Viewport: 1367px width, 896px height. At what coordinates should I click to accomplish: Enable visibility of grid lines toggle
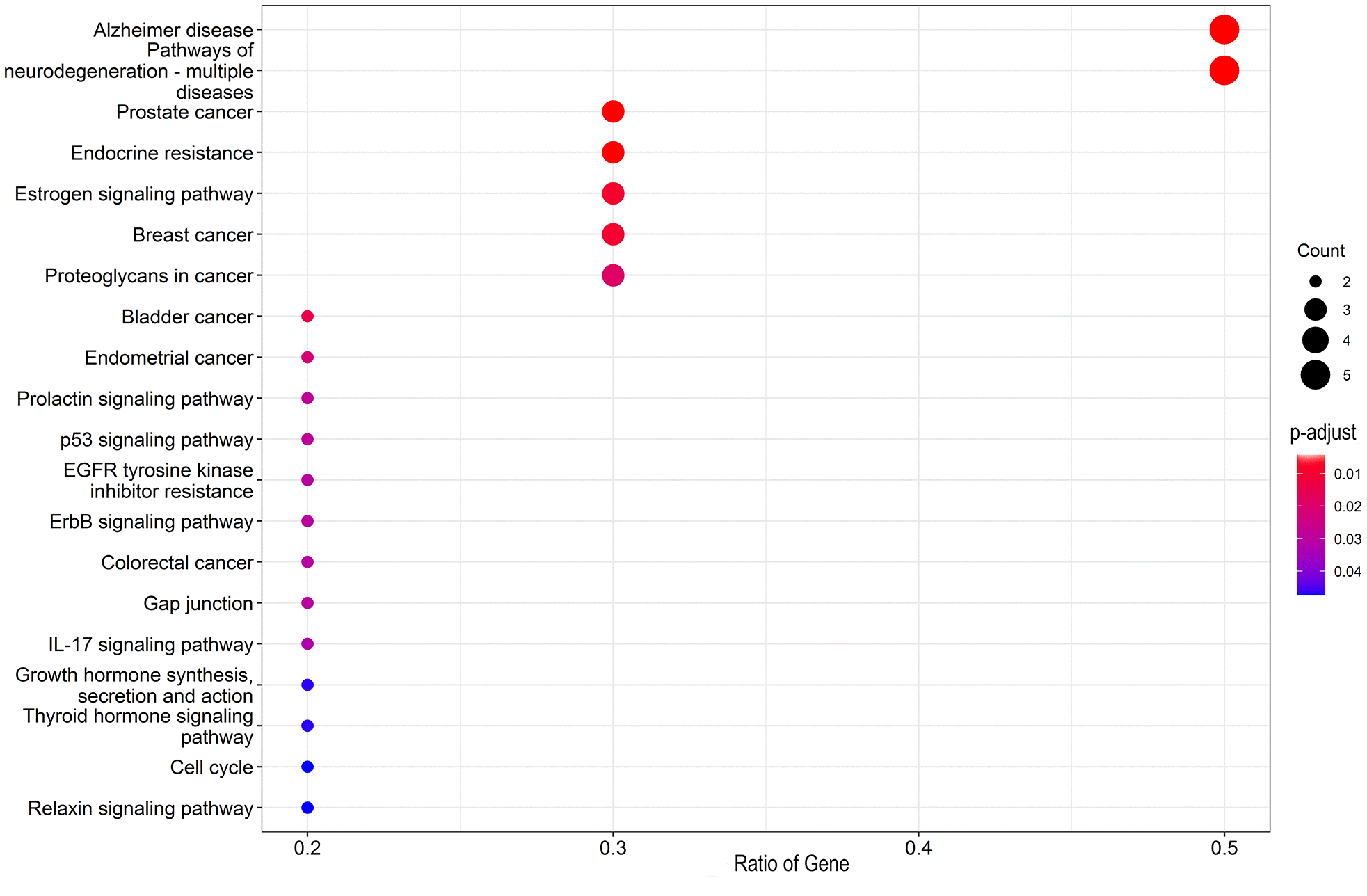click(683, 448)
